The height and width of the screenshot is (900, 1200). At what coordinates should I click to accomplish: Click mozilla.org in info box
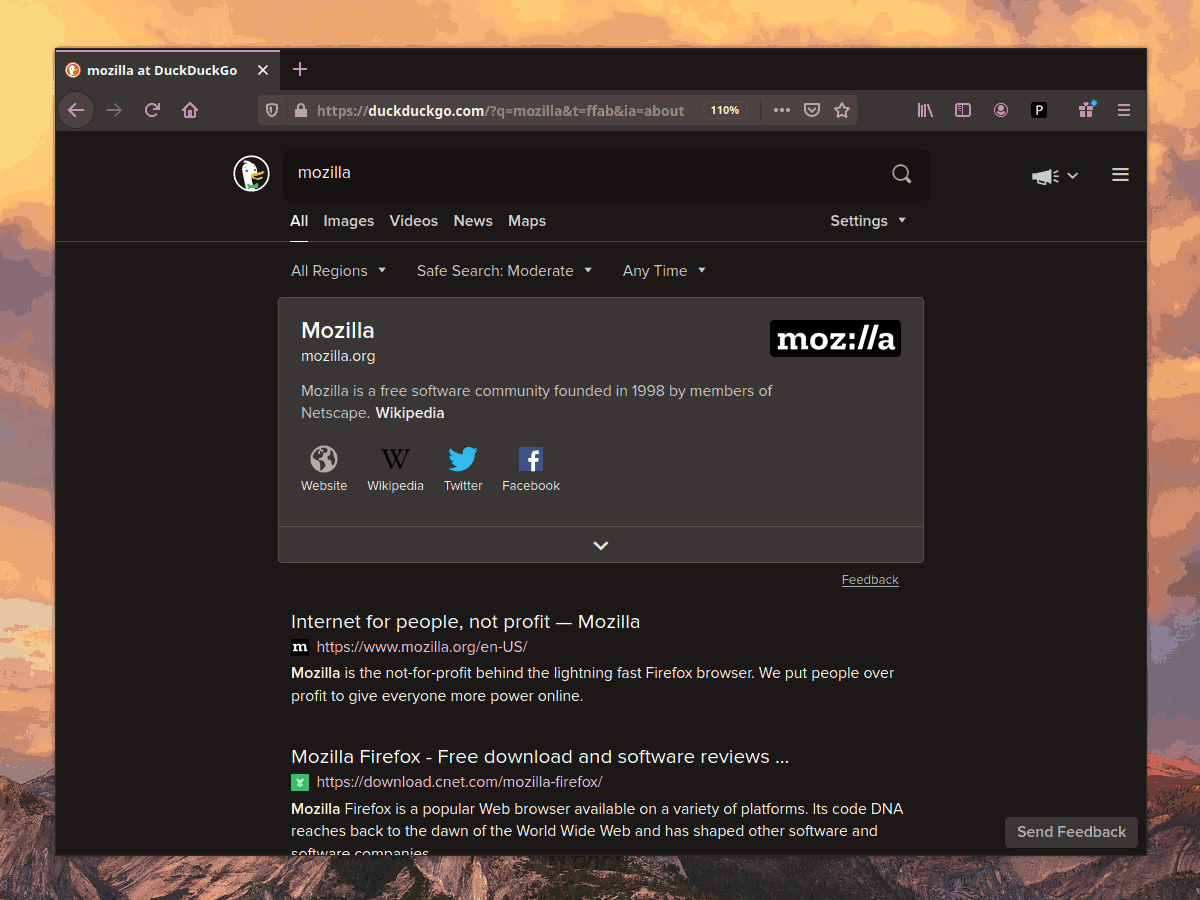coord(338,356)
